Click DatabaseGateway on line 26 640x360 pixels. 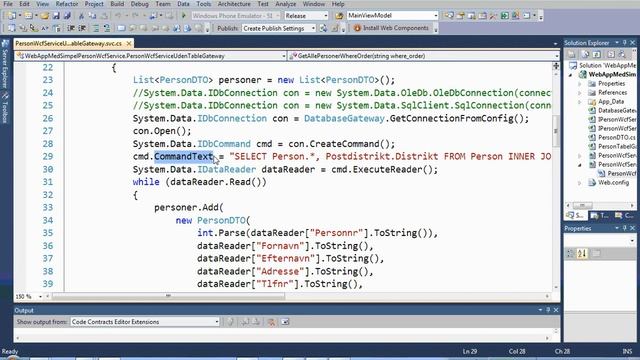point(344,118)
